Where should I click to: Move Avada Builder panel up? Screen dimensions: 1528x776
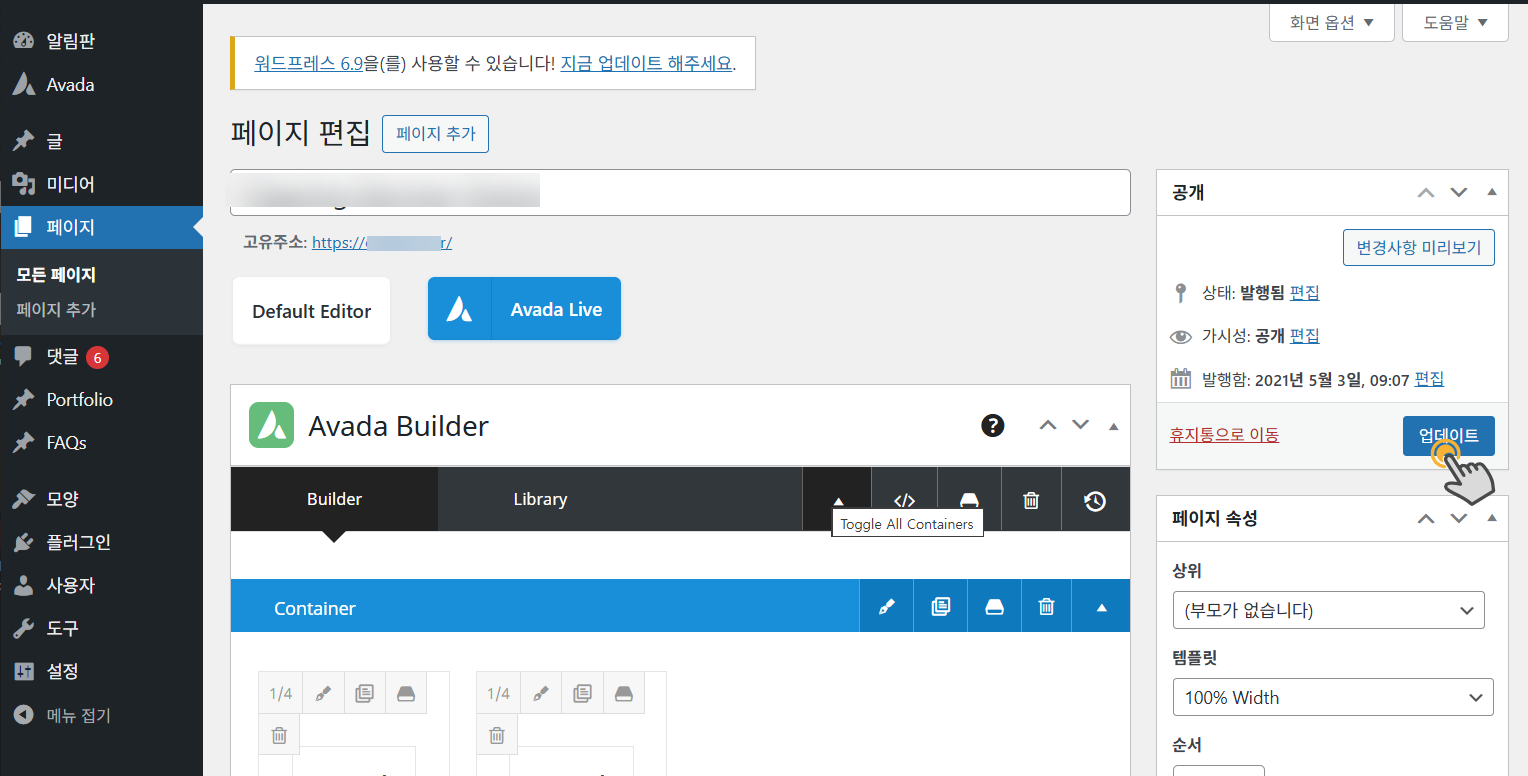(1048, 425)
